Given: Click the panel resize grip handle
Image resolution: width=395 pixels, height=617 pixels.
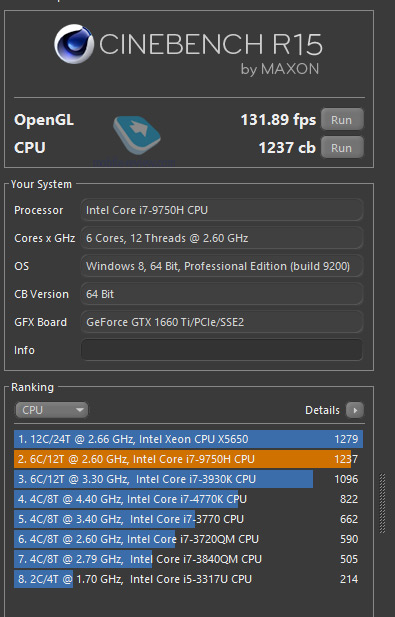Looking at the screenshot, I should 382,504.
